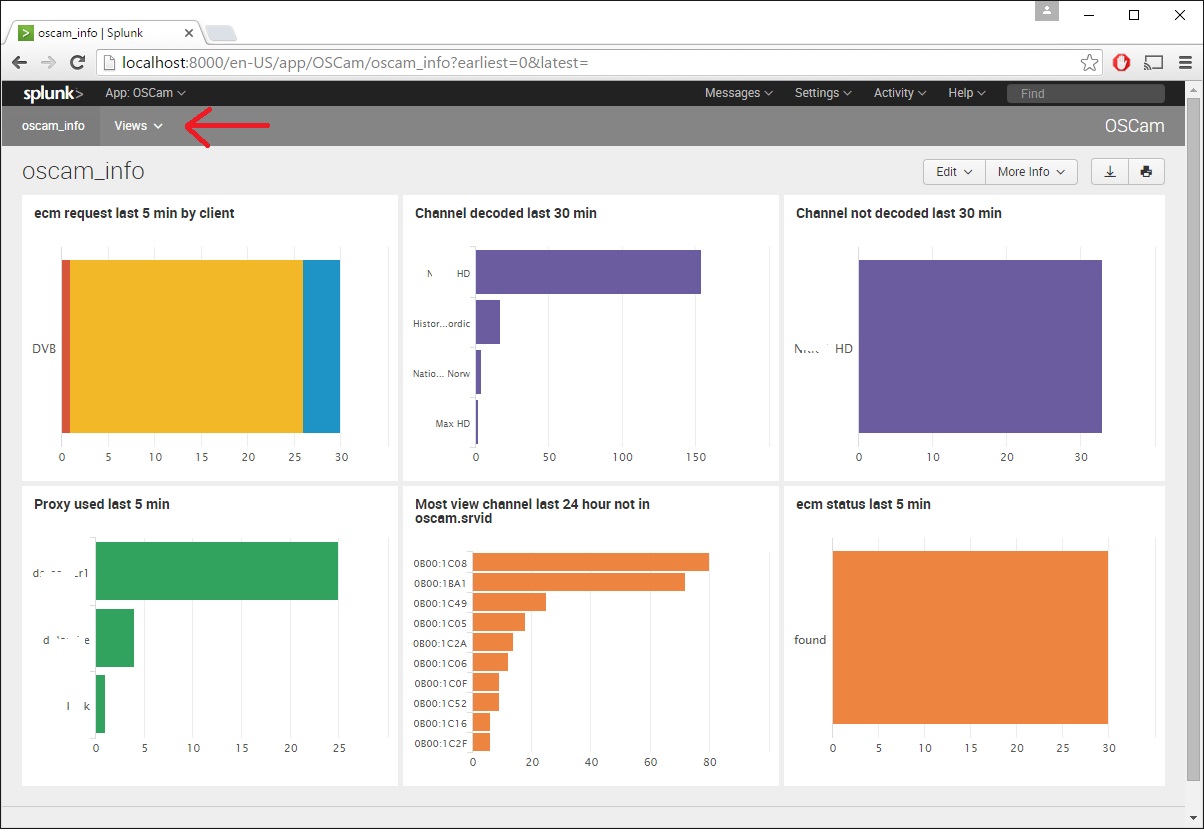This screenshot has width=1204, height=829.
Task: Bookmark page with star icon
Action: pos(1089,62)
